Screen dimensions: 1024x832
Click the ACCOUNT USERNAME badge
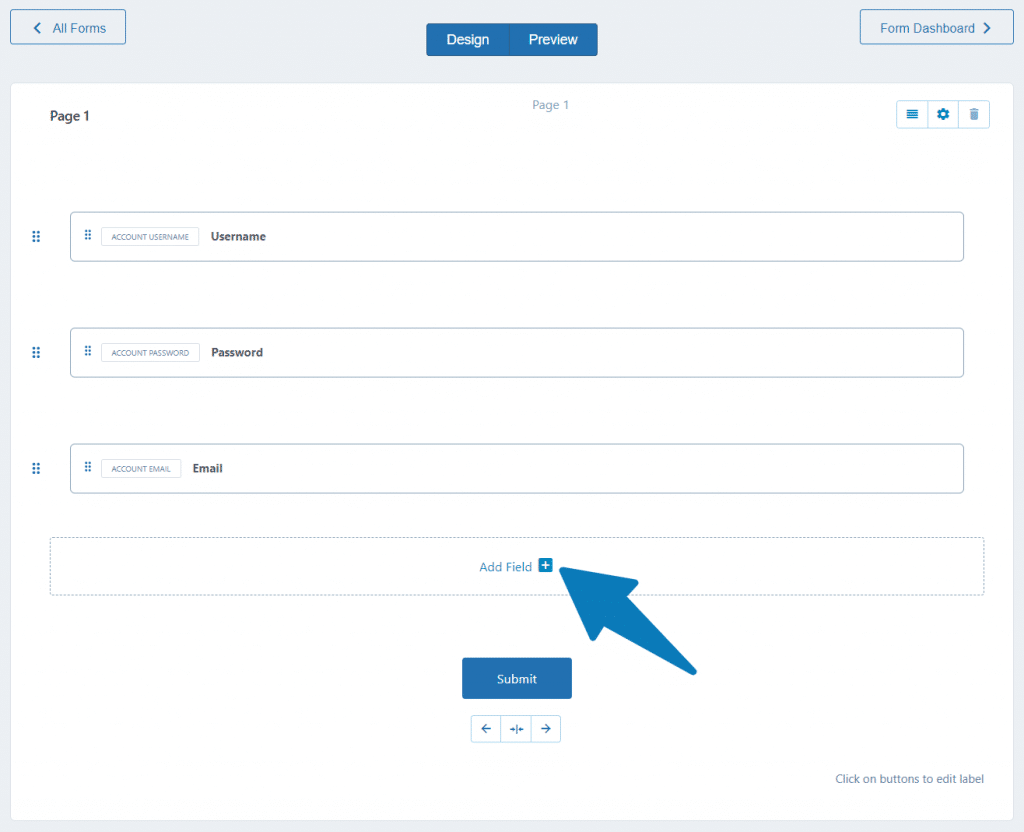pyautogui.click(x=150, y=236)
